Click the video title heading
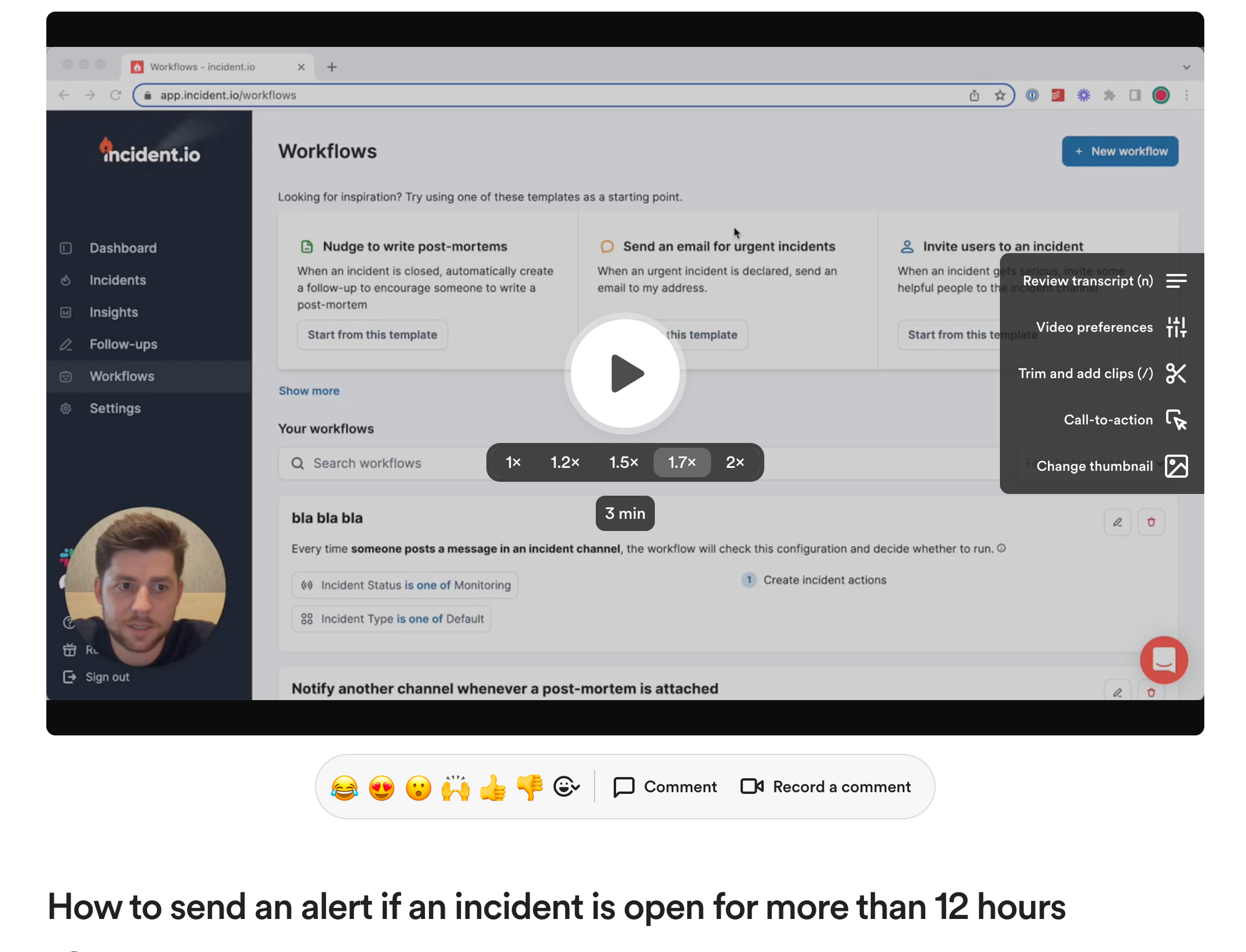Image resolution: width=1246 pixels, height=952 pixels. (556, 907)
